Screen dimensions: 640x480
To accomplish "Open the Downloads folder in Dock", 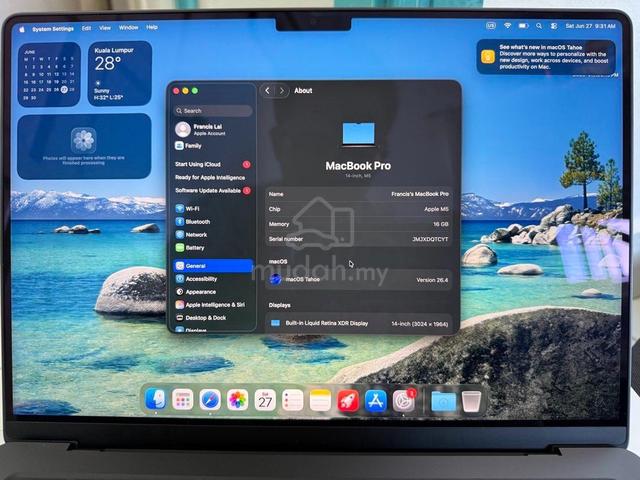I will pyautogui.click(x=443, y=402).
